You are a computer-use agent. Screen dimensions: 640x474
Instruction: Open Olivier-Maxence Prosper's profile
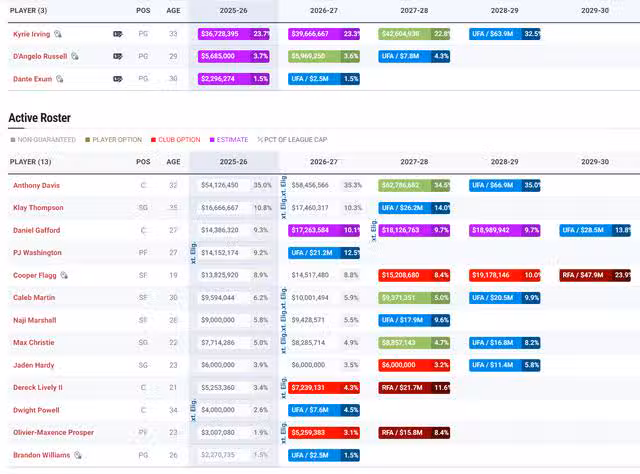point(53,432)
